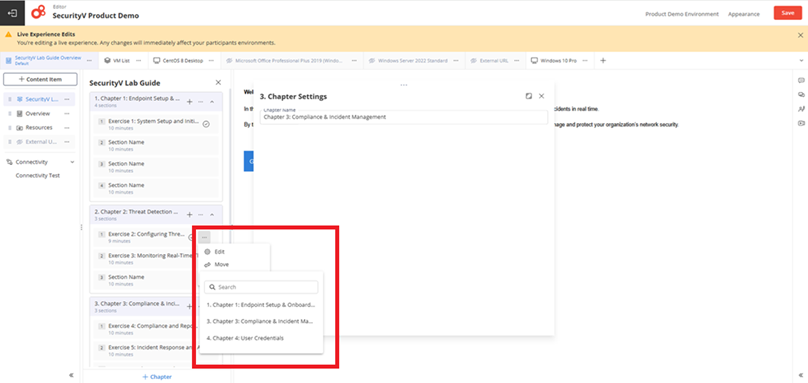Expand the Chapter Settings dialog

pos(529,96)
